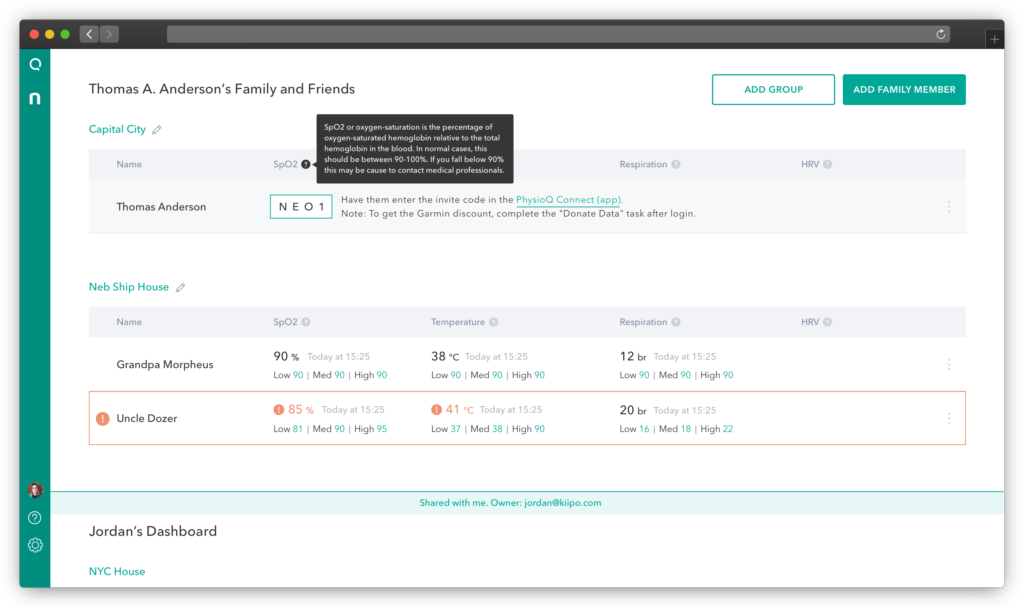Click Respiration info icon in Neb Ship House table
This screenshot has height=607, width=1024.
click(x=676, y=322)
